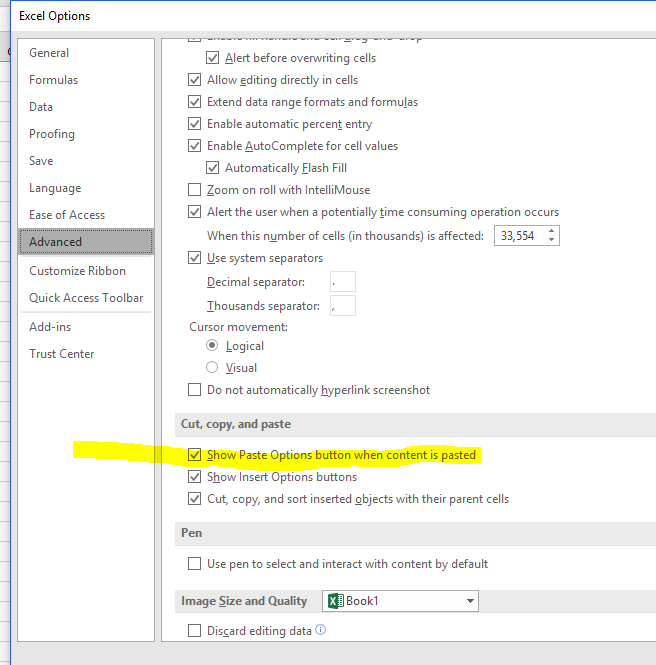
Task: Uncheck Show Paste Options button checkbox
Action: click(x=194, y=455)
